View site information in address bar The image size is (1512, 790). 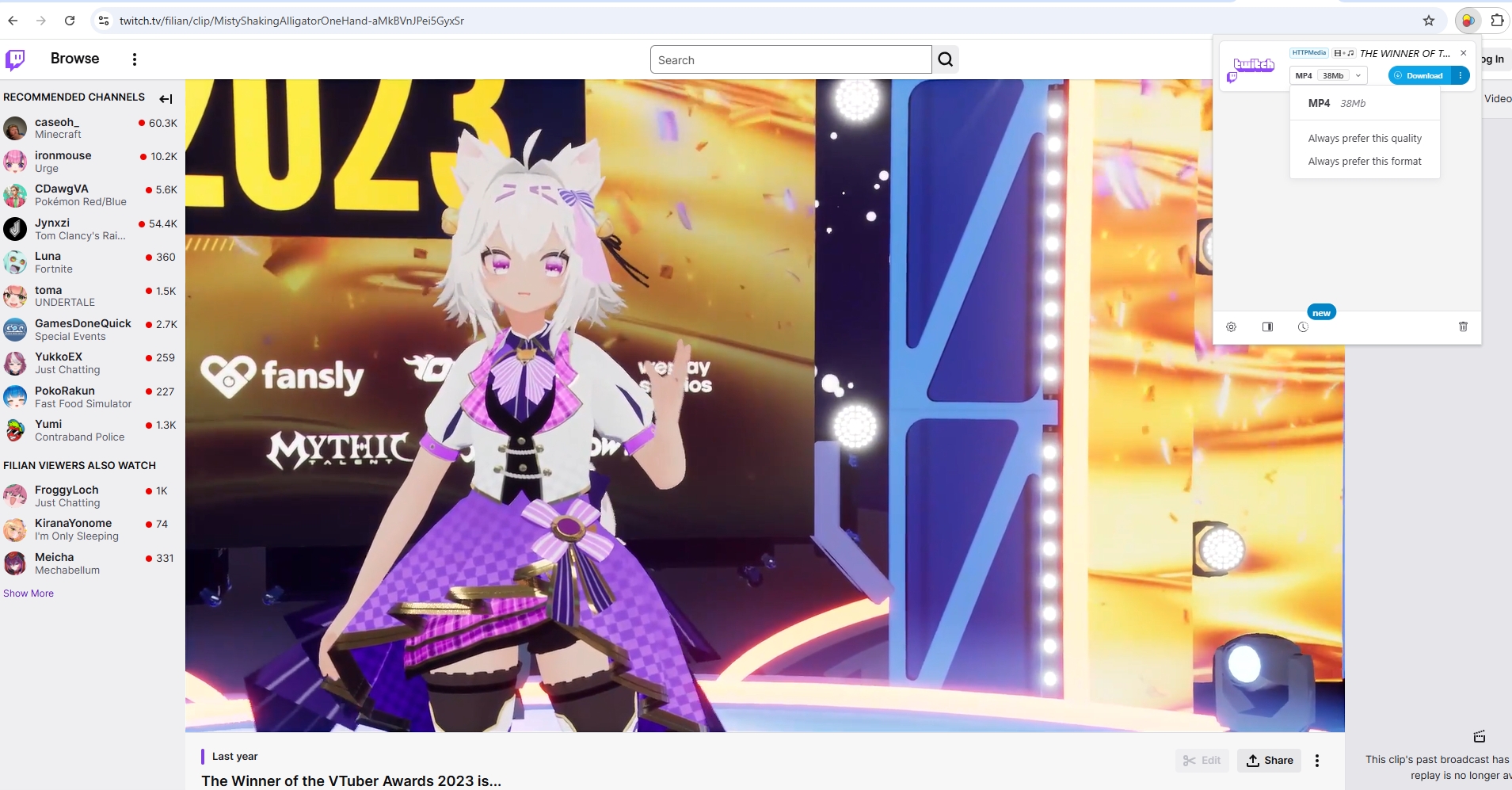(x=103, y=21)
